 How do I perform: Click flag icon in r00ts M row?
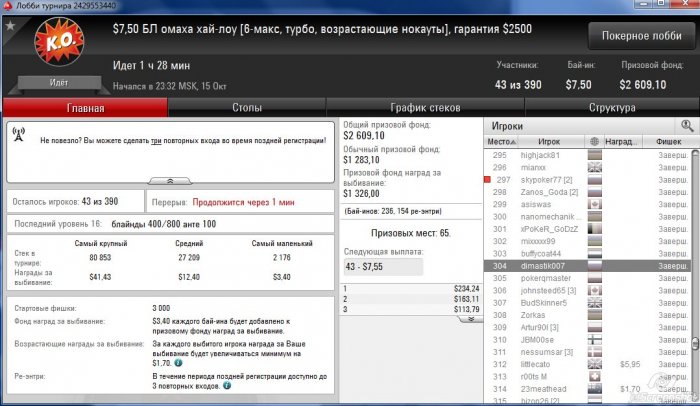pos(595,377)
